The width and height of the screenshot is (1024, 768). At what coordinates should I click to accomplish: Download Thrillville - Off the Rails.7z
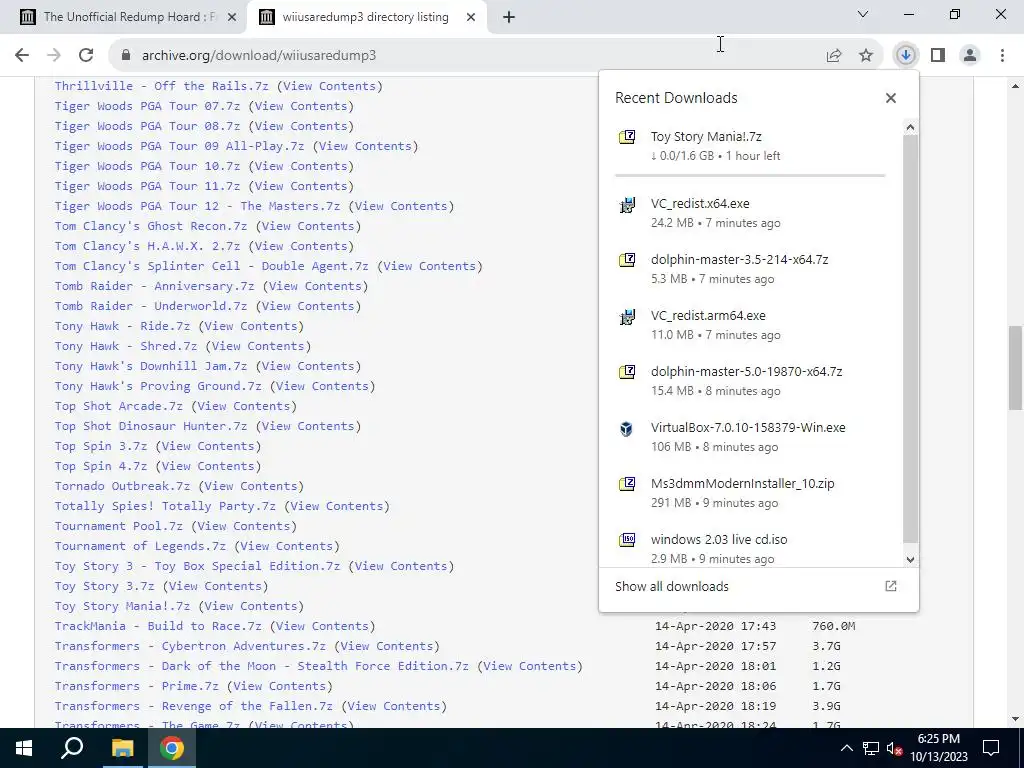pyautogui.click(x=161, y=86)
